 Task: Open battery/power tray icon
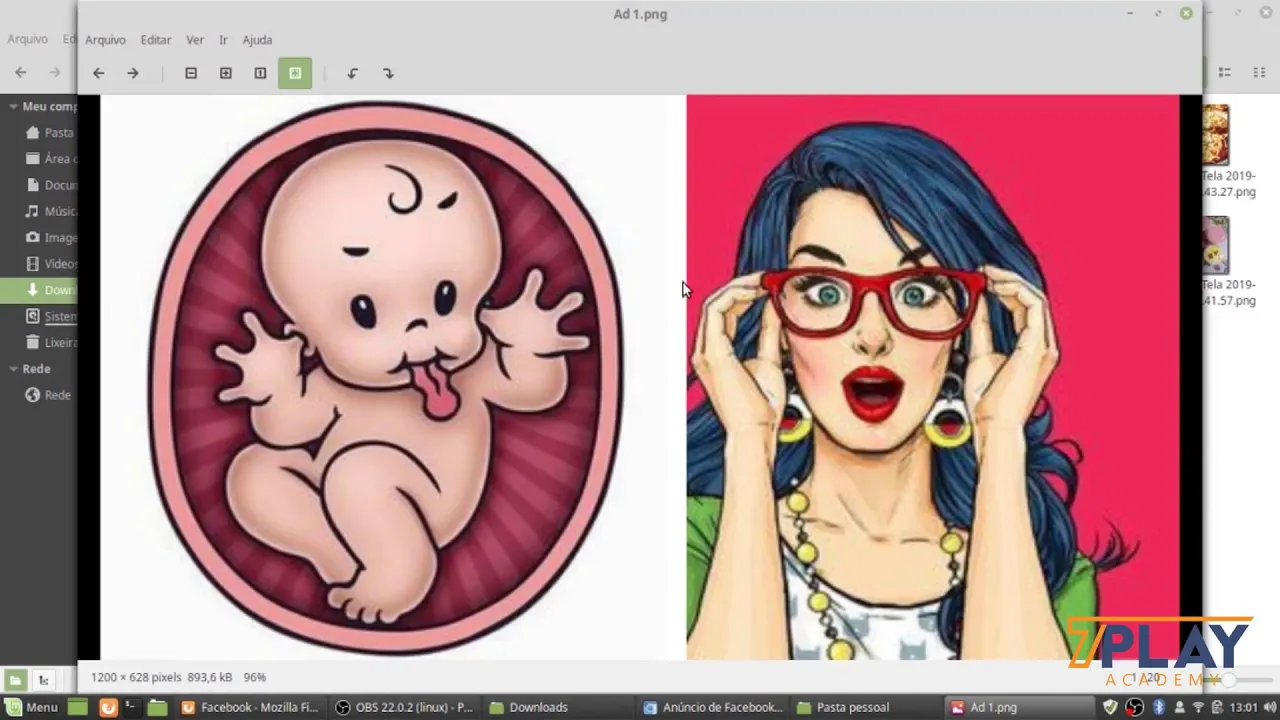(x=1217, y=707)
